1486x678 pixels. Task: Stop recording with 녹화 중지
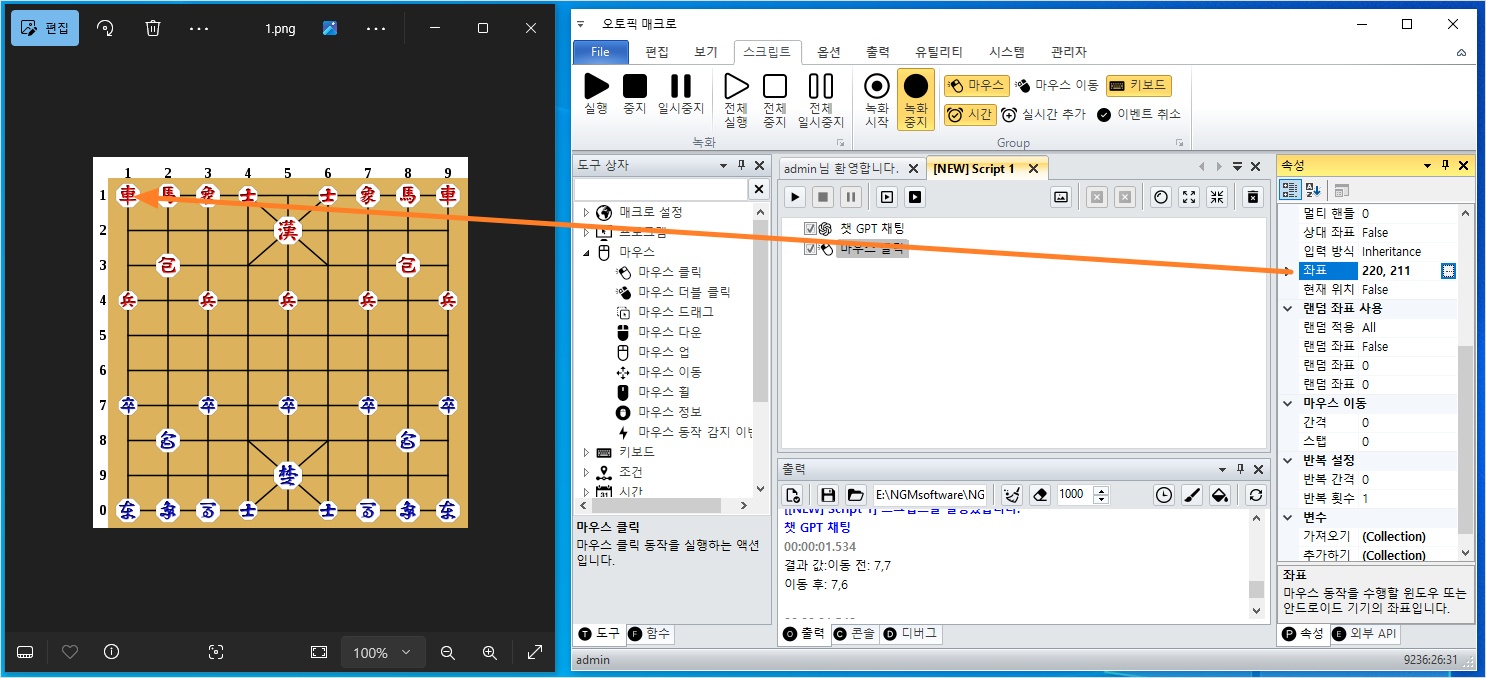coord(915,100)
